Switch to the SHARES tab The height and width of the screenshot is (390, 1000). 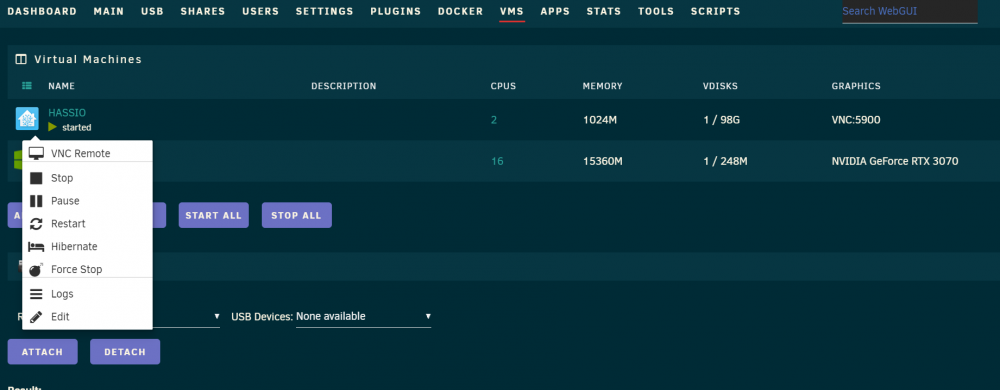click(x=203, y=11)
